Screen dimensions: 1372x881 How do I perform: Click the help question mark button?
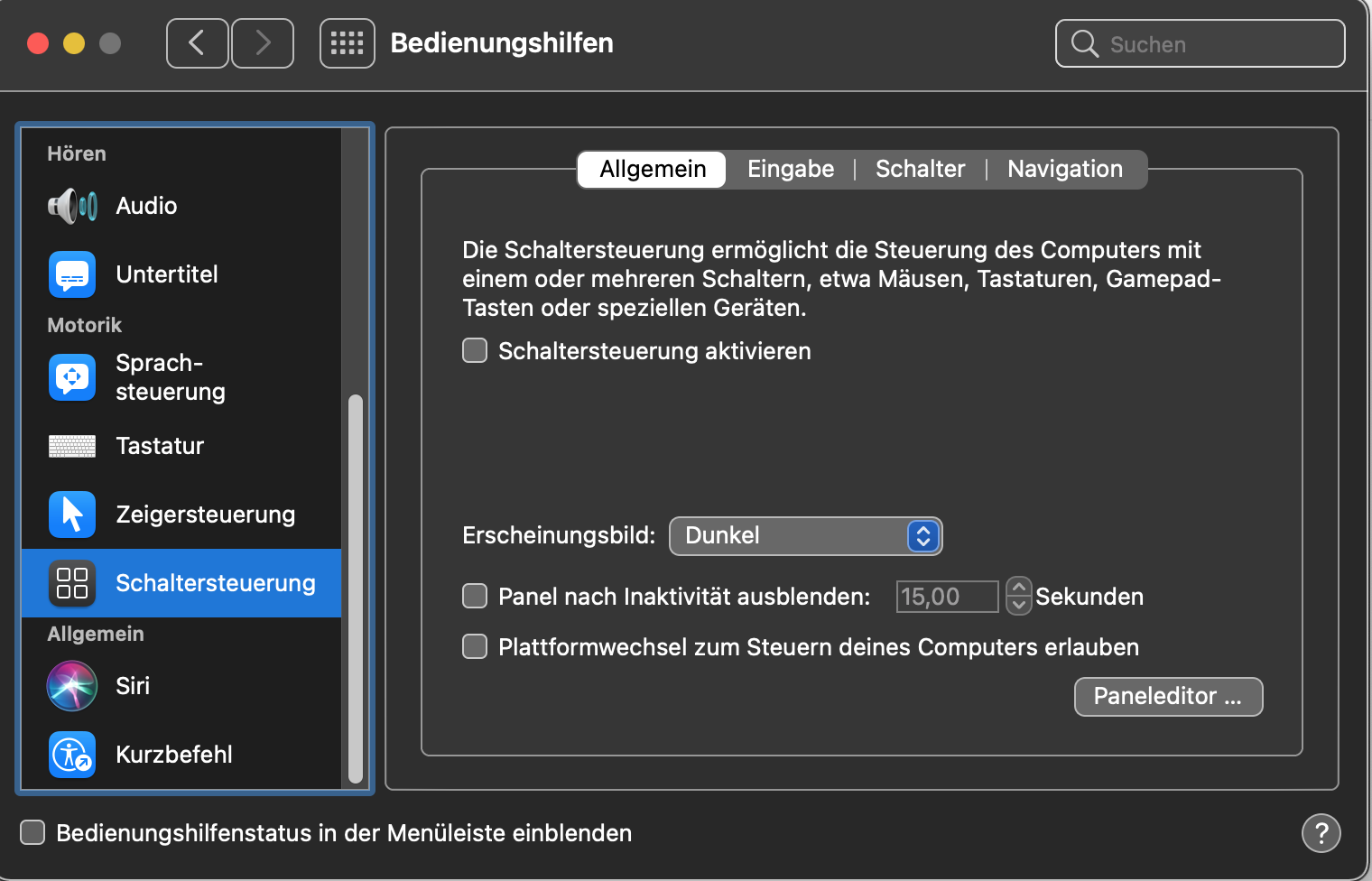pos(1321,832)
